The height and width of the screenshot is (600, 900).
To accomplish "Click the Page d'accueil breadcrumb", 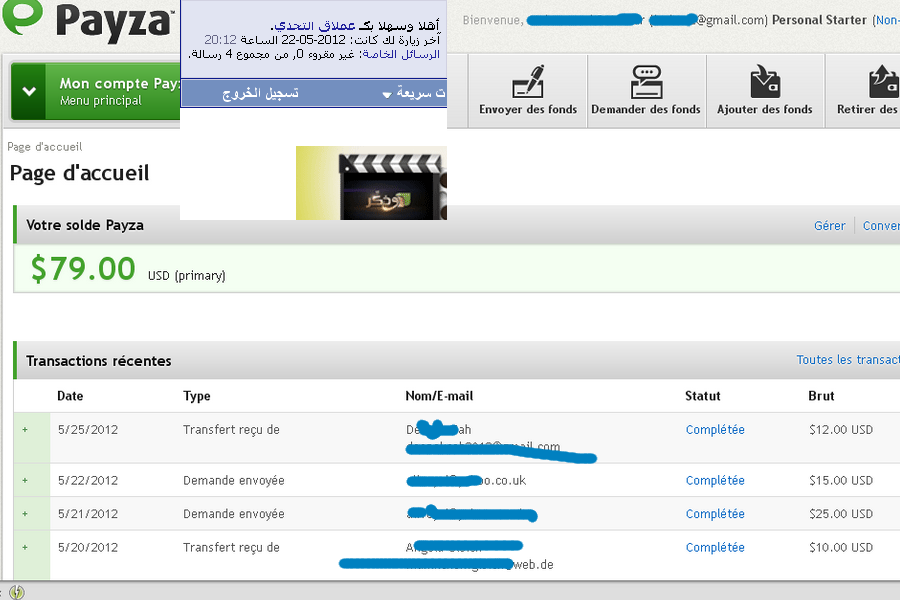I will pos(45,147).
